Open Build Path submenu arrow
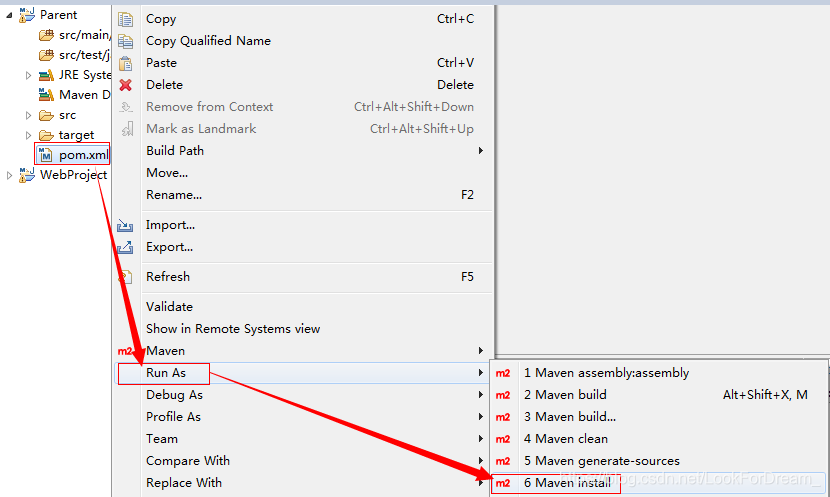Image resolution: width=830 pixels, height=497 pixels. (x=481, y=151)
